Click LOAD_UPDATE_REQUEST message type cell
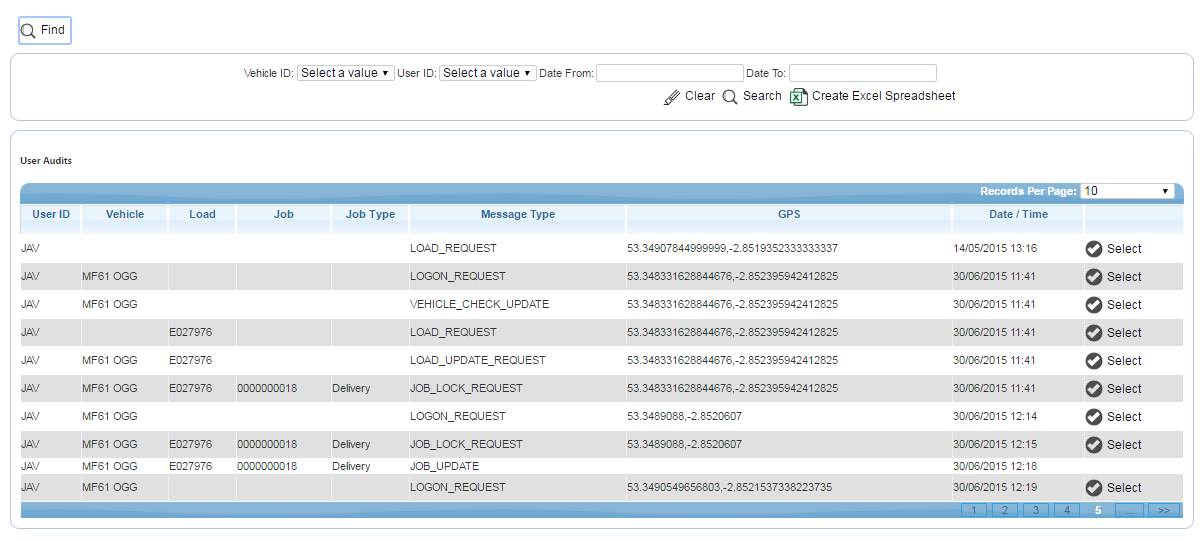 [x=478, y=360]
